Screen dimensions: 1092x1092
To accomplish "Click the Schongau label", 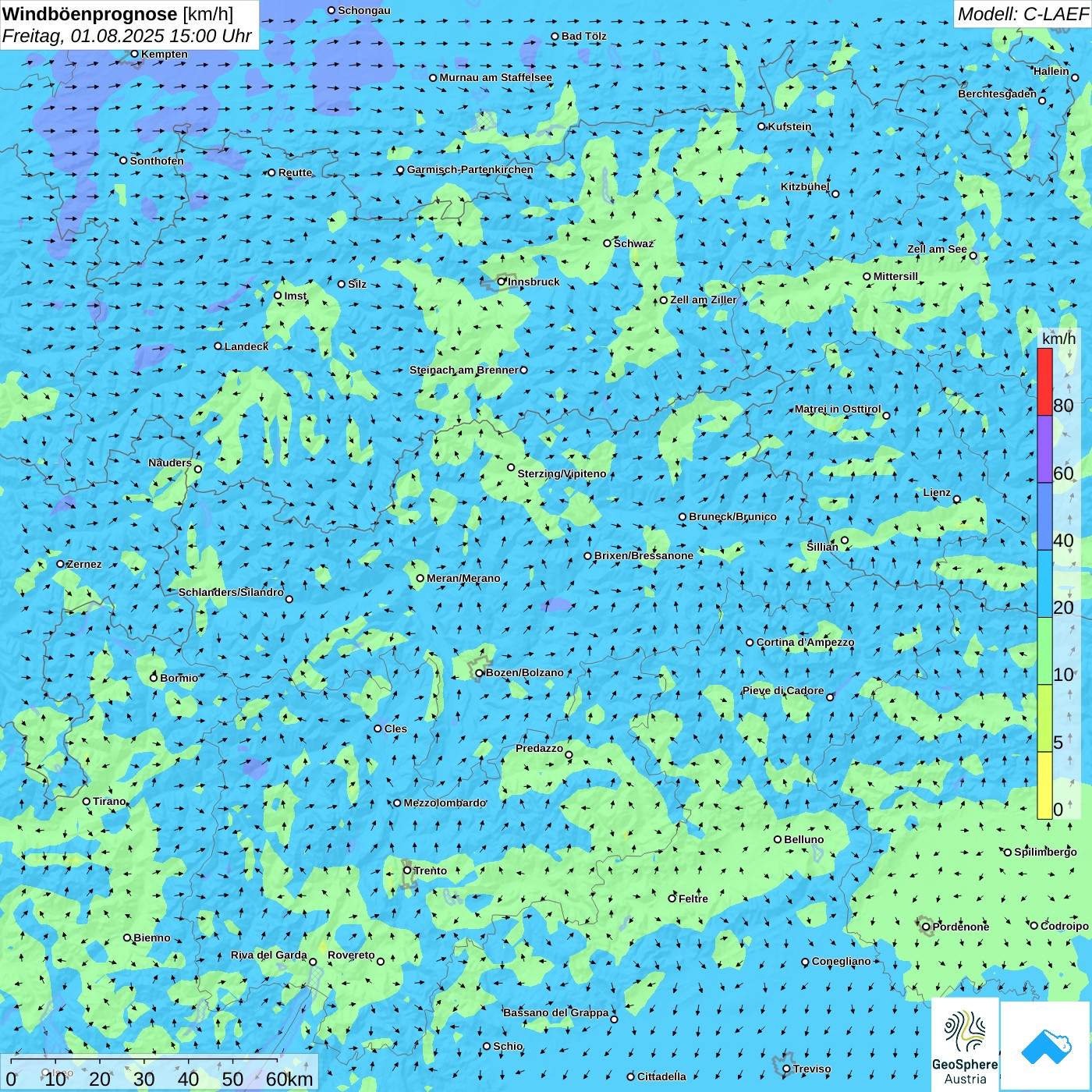I will [364, 10].
